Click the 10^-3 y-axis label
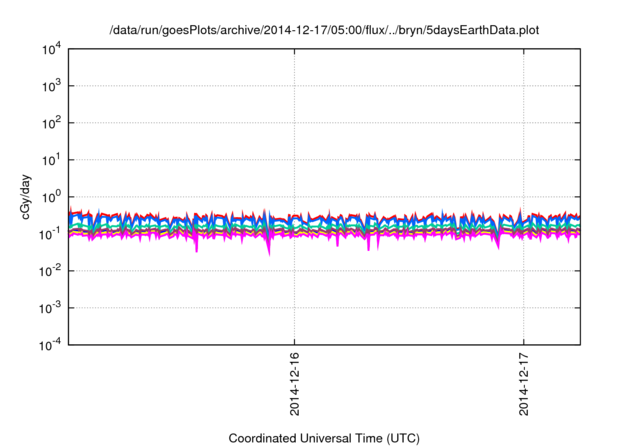The width and height of the screenshot is (640, 448). click(50, 308)
